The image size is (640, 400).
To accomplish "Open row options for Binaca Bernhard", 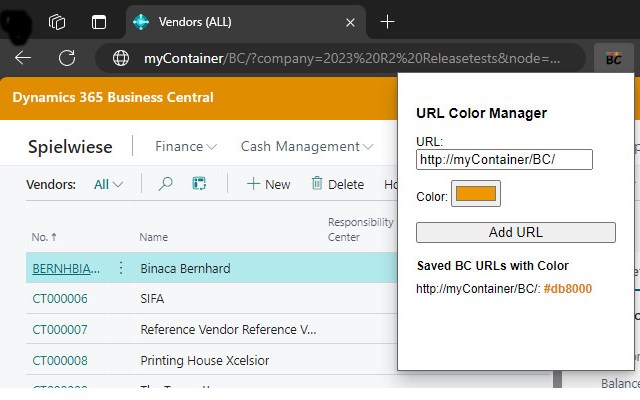I will tap(121, 268).
